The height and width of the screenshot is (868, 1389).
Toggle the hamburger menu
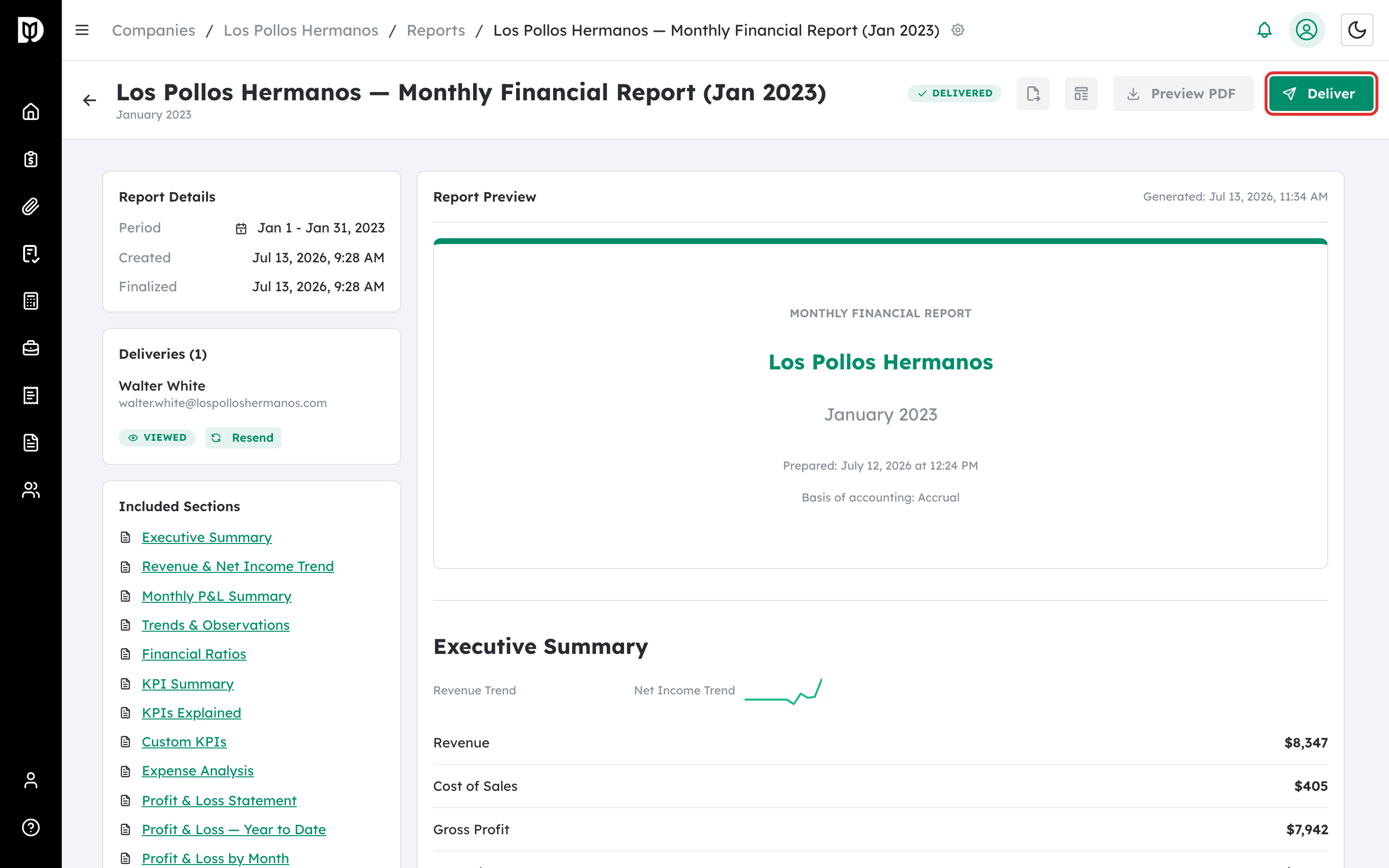tap(82, 30)
